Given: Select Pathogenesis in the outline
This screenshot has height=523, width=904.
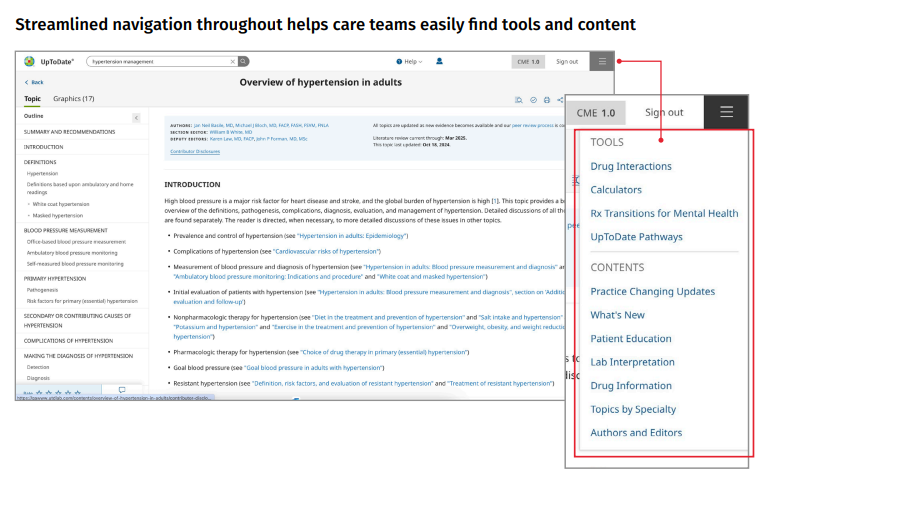Looking at the screenshot, I should pyautogui.click(x=42, y=290).
